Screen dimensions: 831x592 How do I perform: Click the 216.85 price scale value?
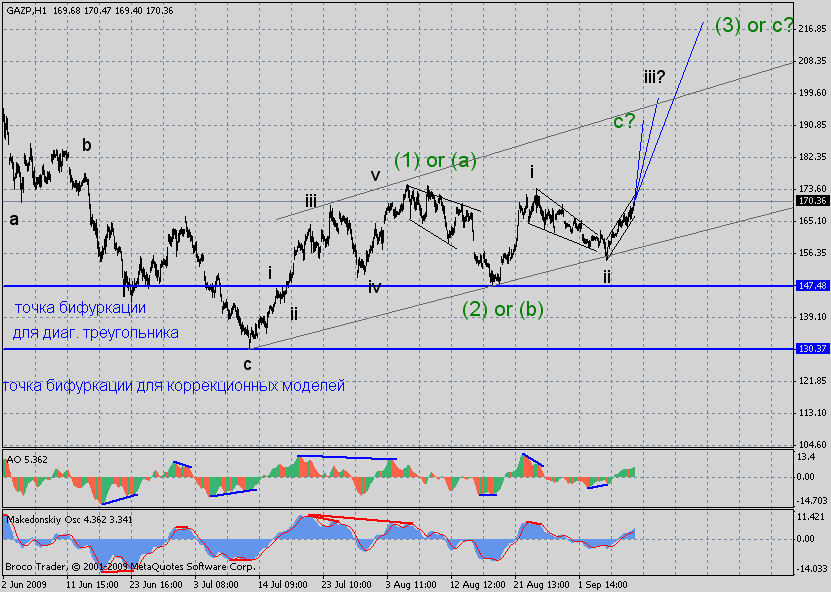(x=812, y=29)
